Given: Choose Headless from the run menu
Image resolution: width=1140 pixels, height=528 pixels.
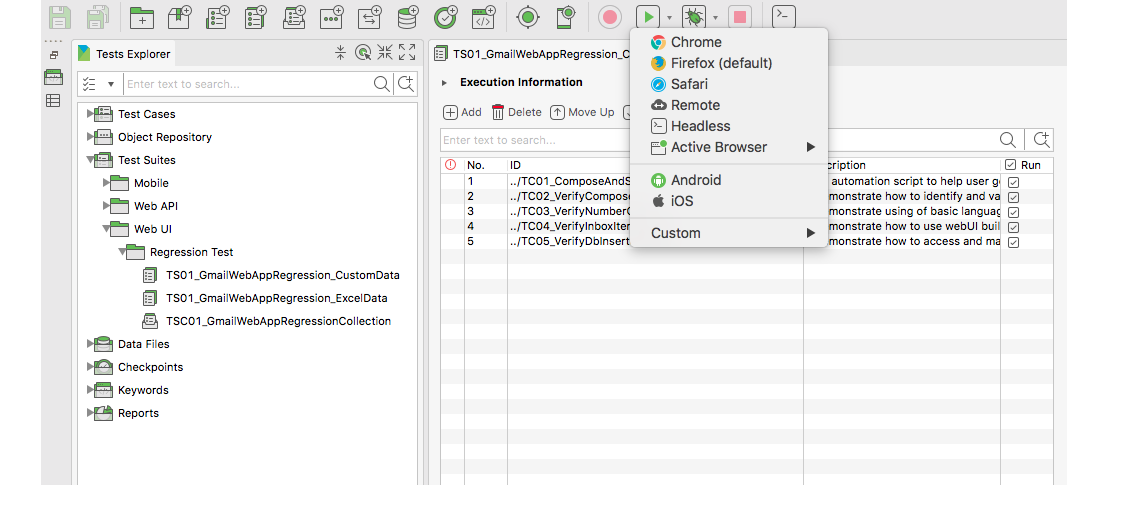Looking at the screenshot, I should [728, 126].
